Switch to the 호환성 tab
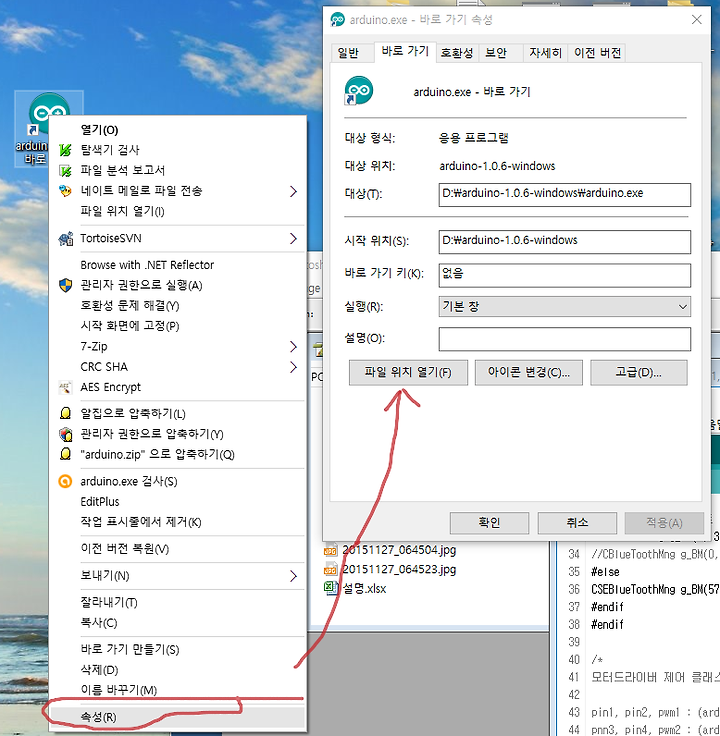720x736 pixels. pyautogui.click(x=457, y=53)
